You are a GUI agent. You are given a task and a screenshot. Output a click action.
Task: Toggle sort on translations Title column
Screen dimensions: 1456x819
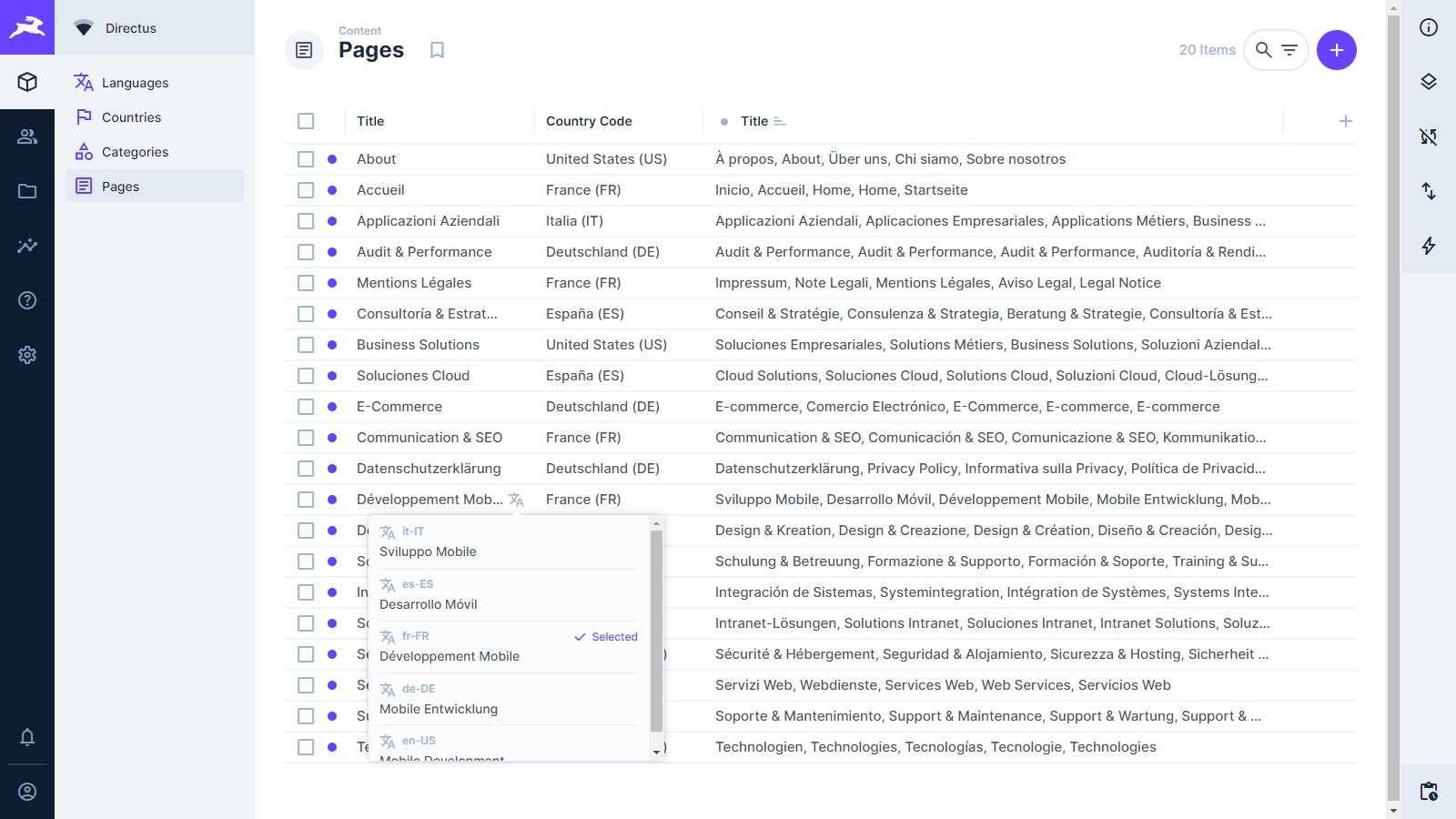[779, 121]
